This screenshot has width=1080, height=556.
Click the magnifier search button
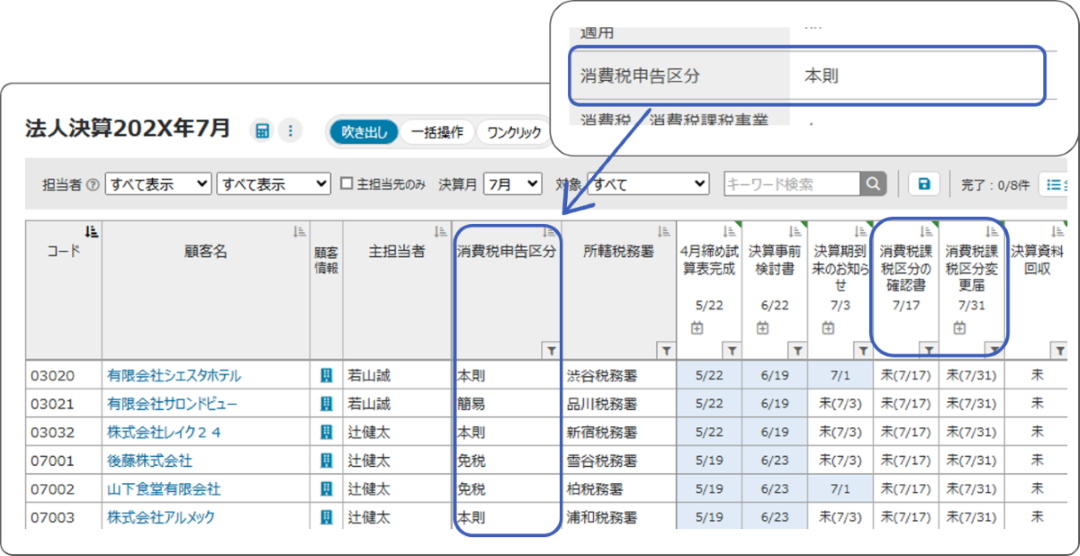(x=873, y=184)
